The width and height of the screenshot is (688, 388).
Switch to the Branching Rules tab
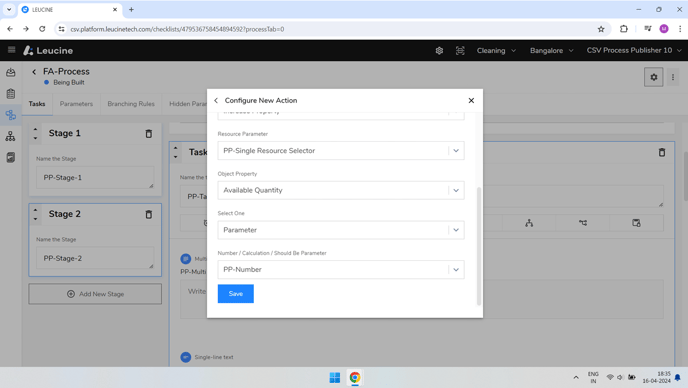point(131,104)
